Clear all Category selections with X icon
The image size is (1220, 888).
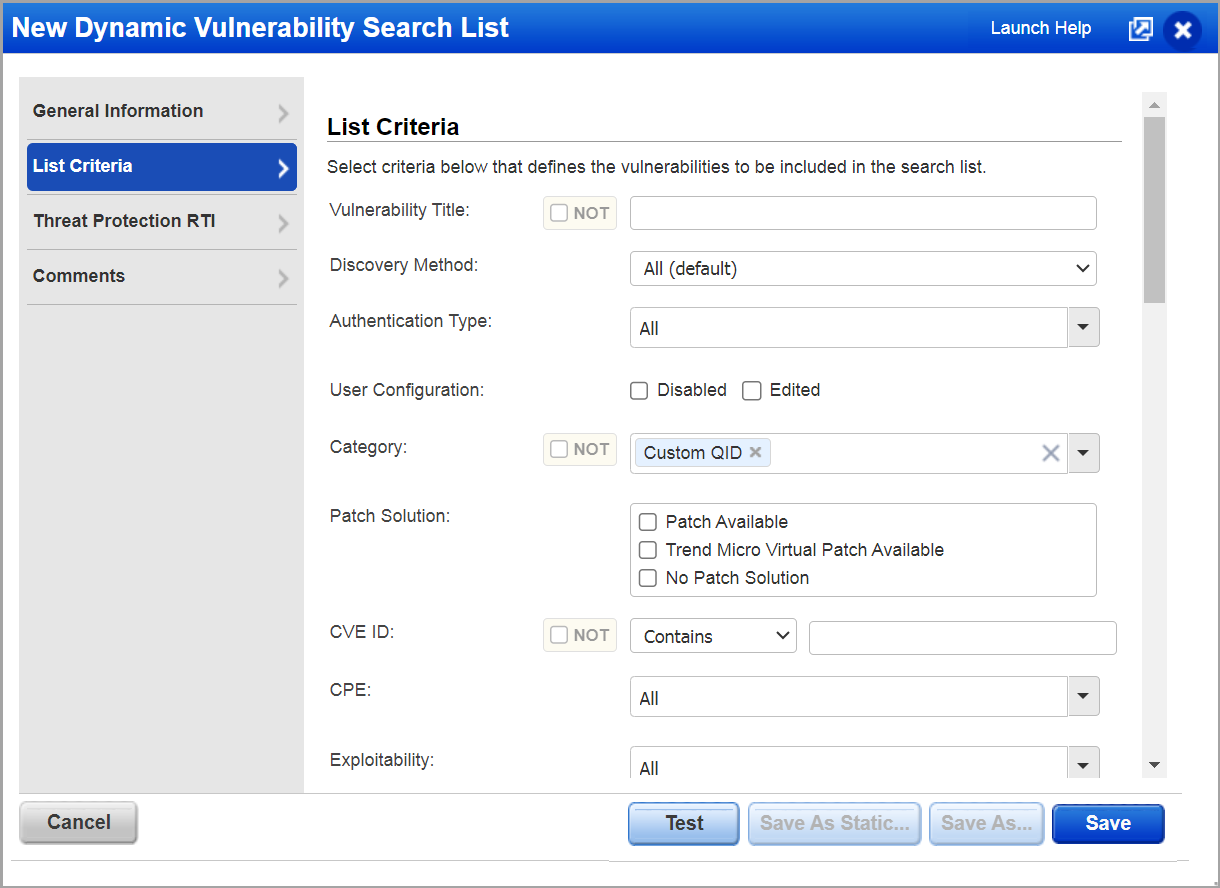1050,453
